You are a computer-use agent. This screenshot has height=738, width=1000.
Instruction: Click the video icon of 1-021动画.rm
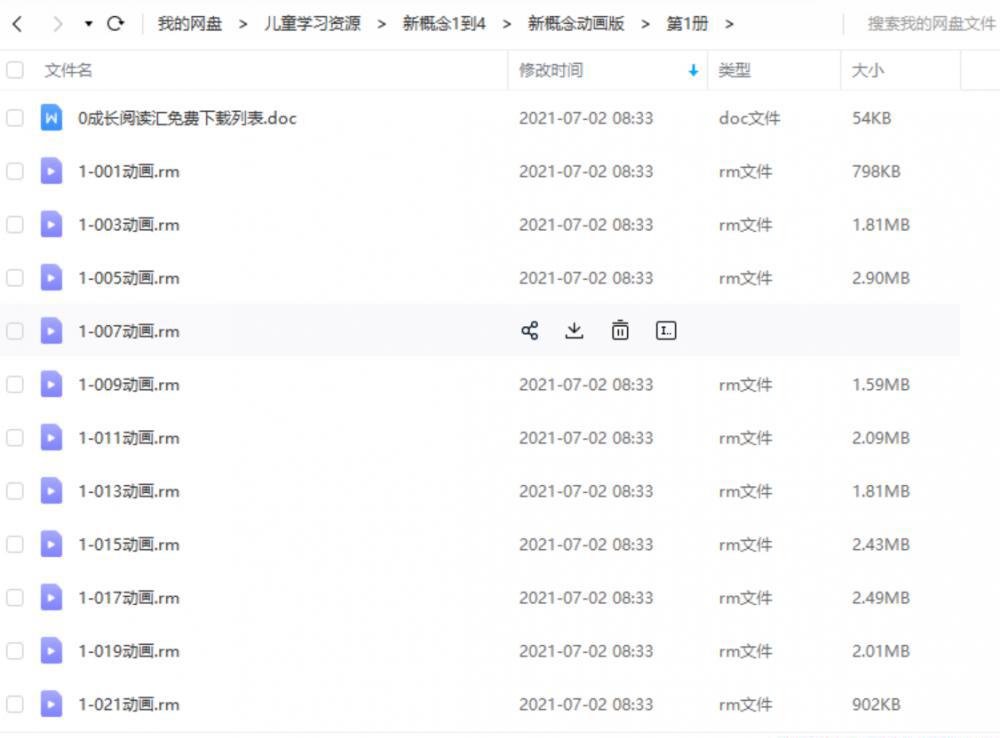point(51,704)
